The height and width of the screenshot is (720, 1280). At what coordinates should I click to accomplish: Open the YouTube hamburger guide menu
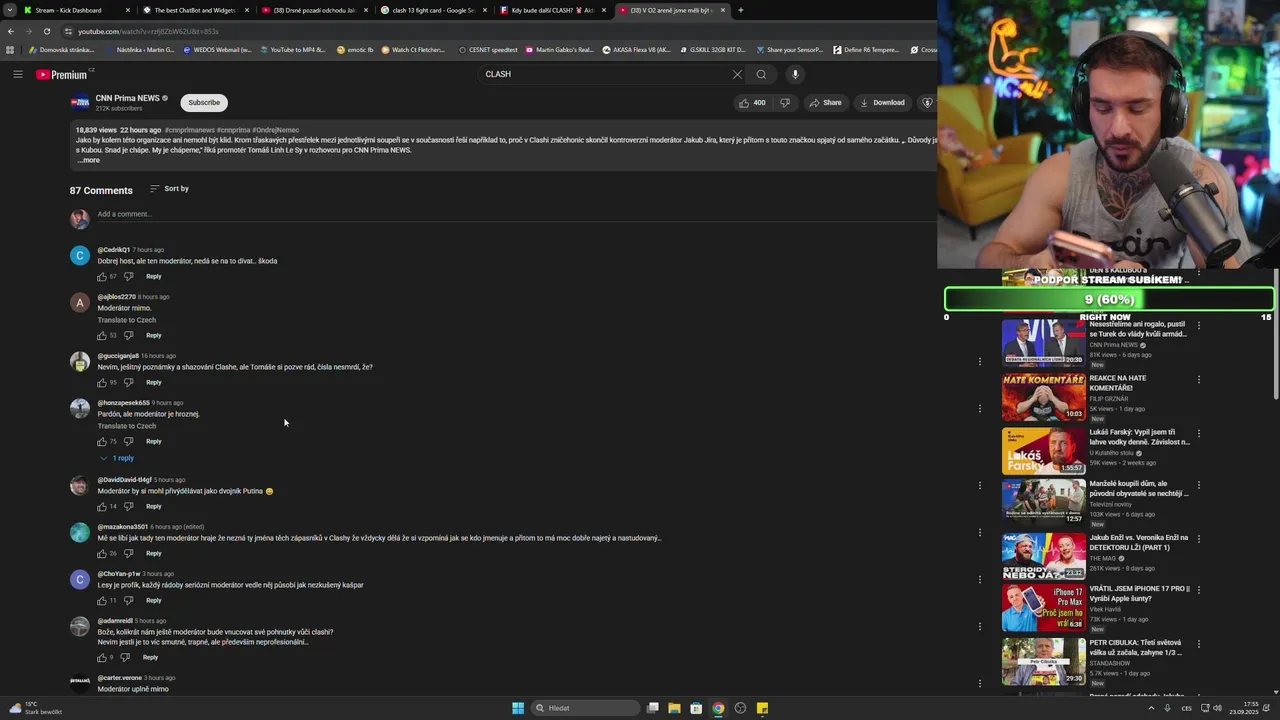17,74
